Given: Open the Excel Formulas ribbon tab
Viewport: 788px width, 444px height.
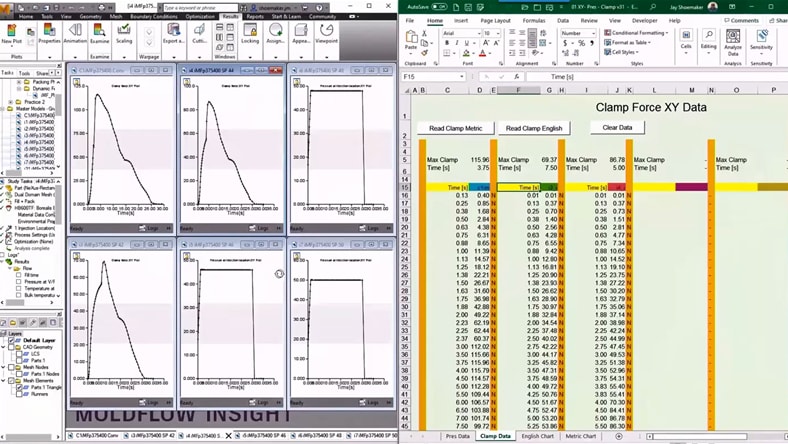Looking at the screenshot, I should tap(534, 21).
